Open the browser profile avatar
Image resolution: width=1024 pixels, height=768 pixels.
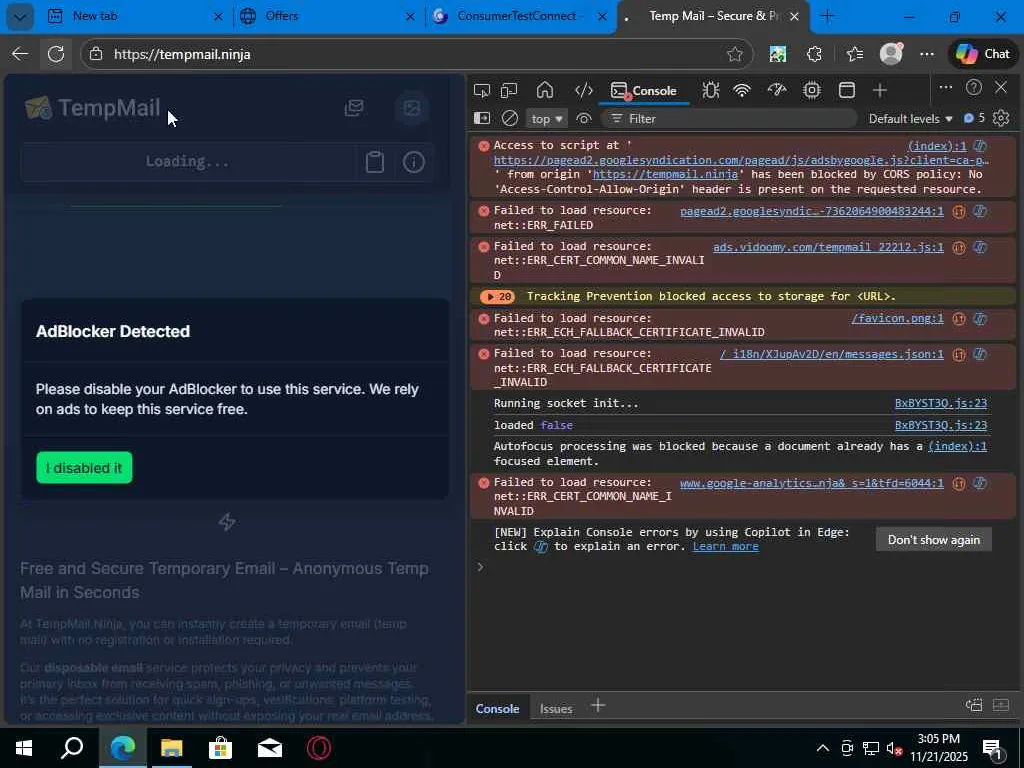tap(891, 54)
